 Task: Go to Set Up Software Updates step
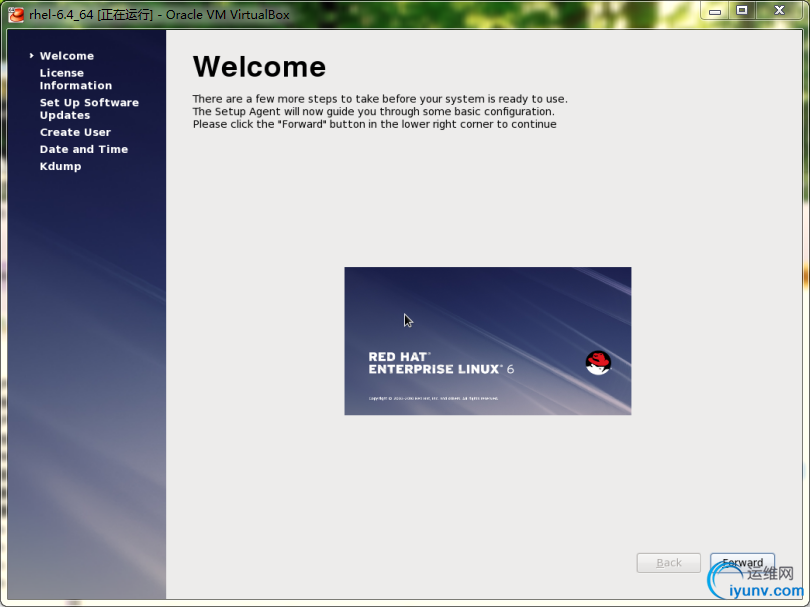point(89,108)
